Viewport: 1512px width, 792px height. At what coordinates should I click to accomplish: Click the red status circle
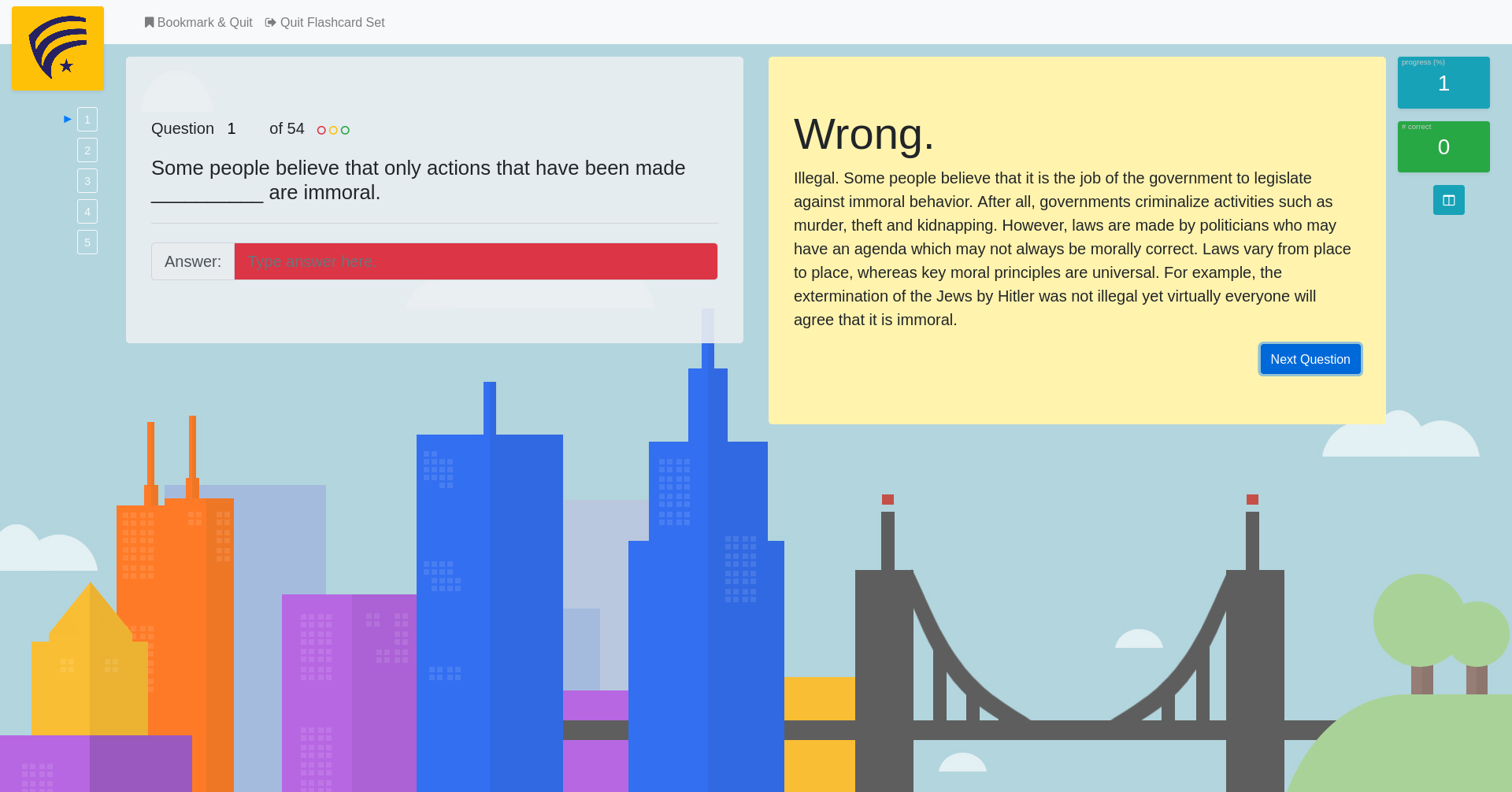321,130
